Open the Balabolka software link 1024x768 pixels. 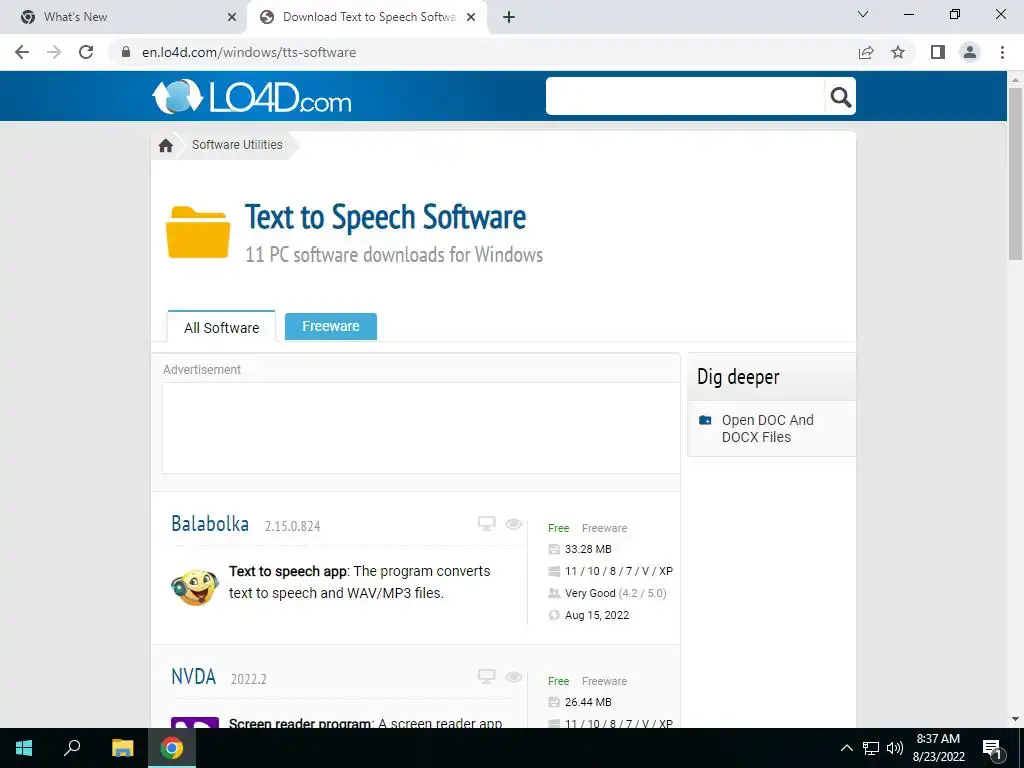(210, 524)
